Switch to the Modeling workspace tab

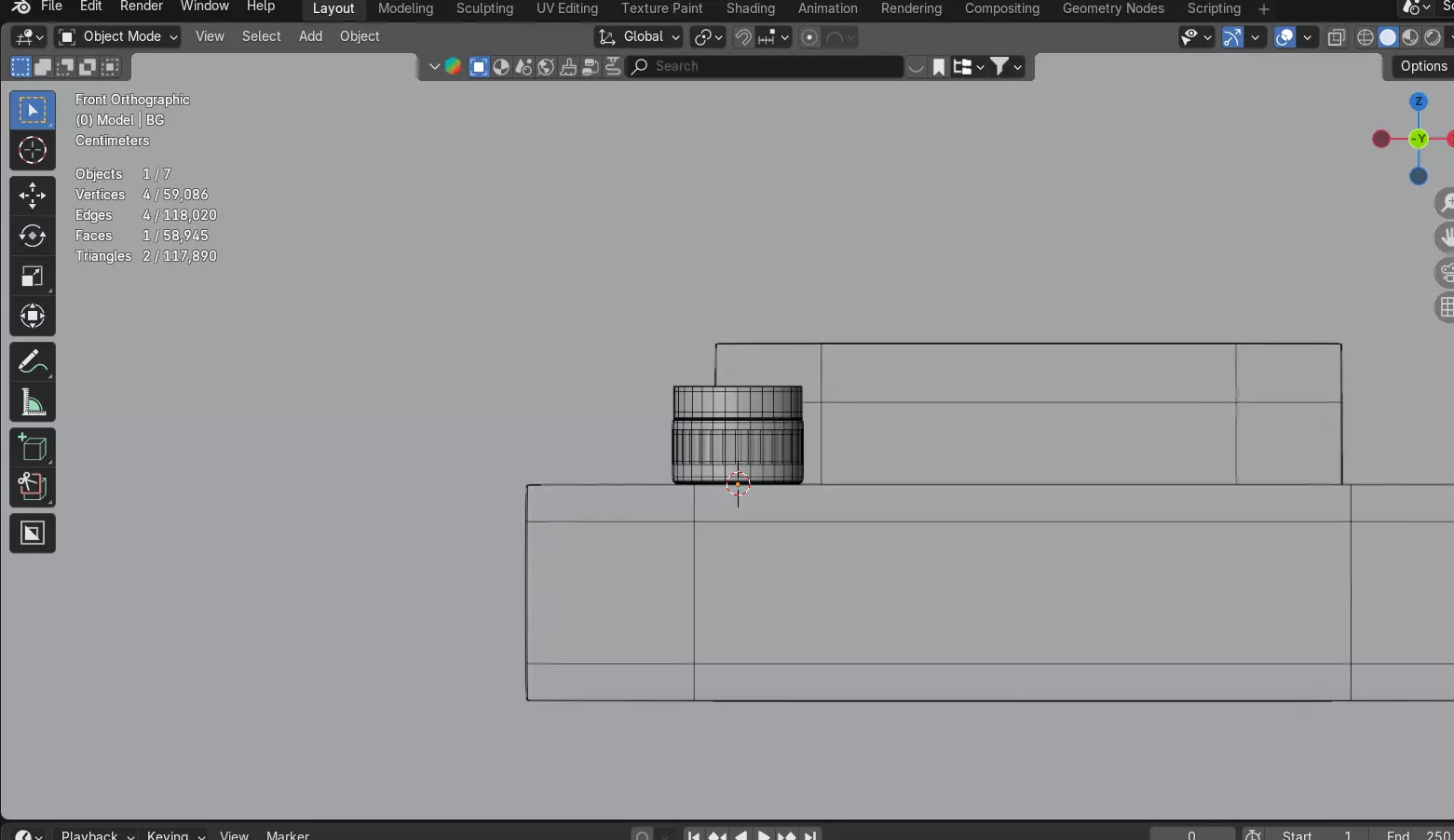(x=405, y=8)
